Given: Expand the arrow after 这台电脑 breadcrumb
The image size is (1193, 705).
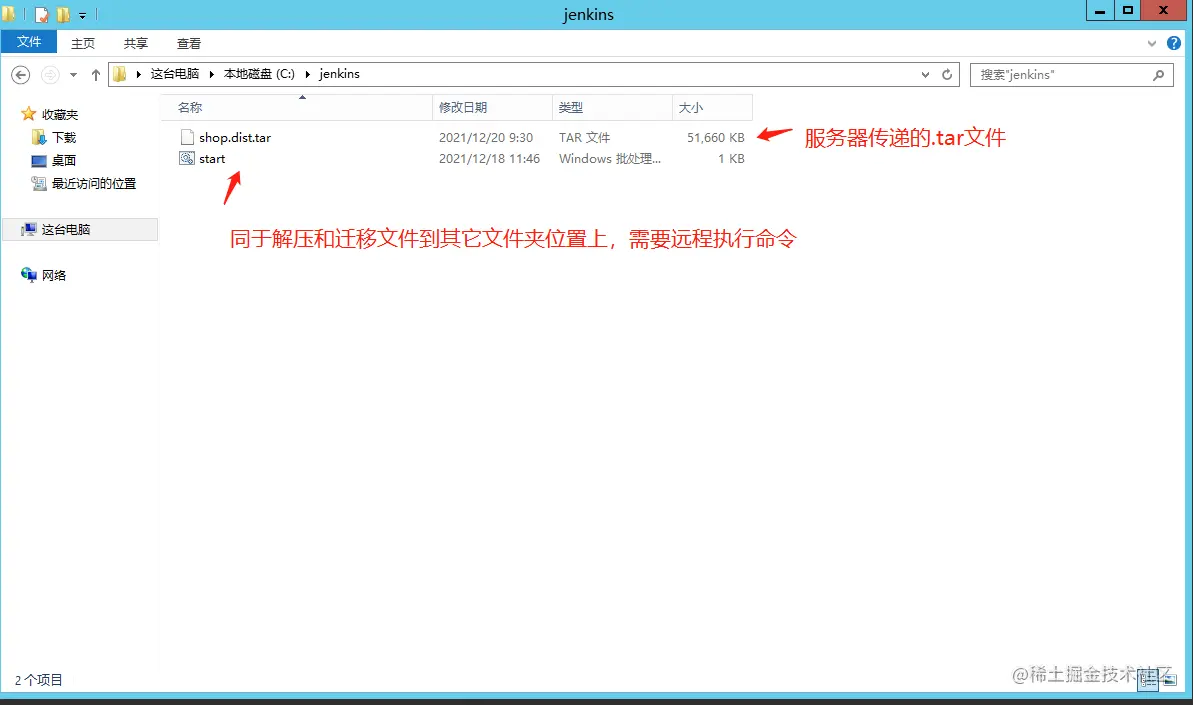Looking at the screenshot, I should click(212, 74).
